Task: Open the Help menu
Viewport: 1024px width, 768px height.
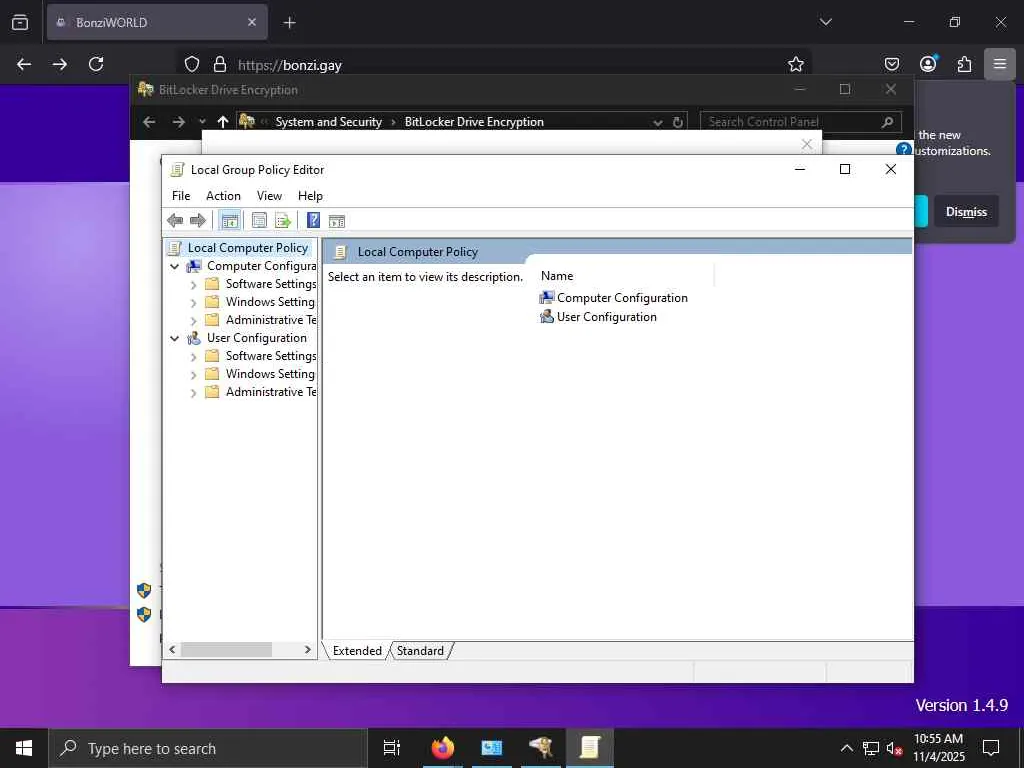Action: coord(310,196)
